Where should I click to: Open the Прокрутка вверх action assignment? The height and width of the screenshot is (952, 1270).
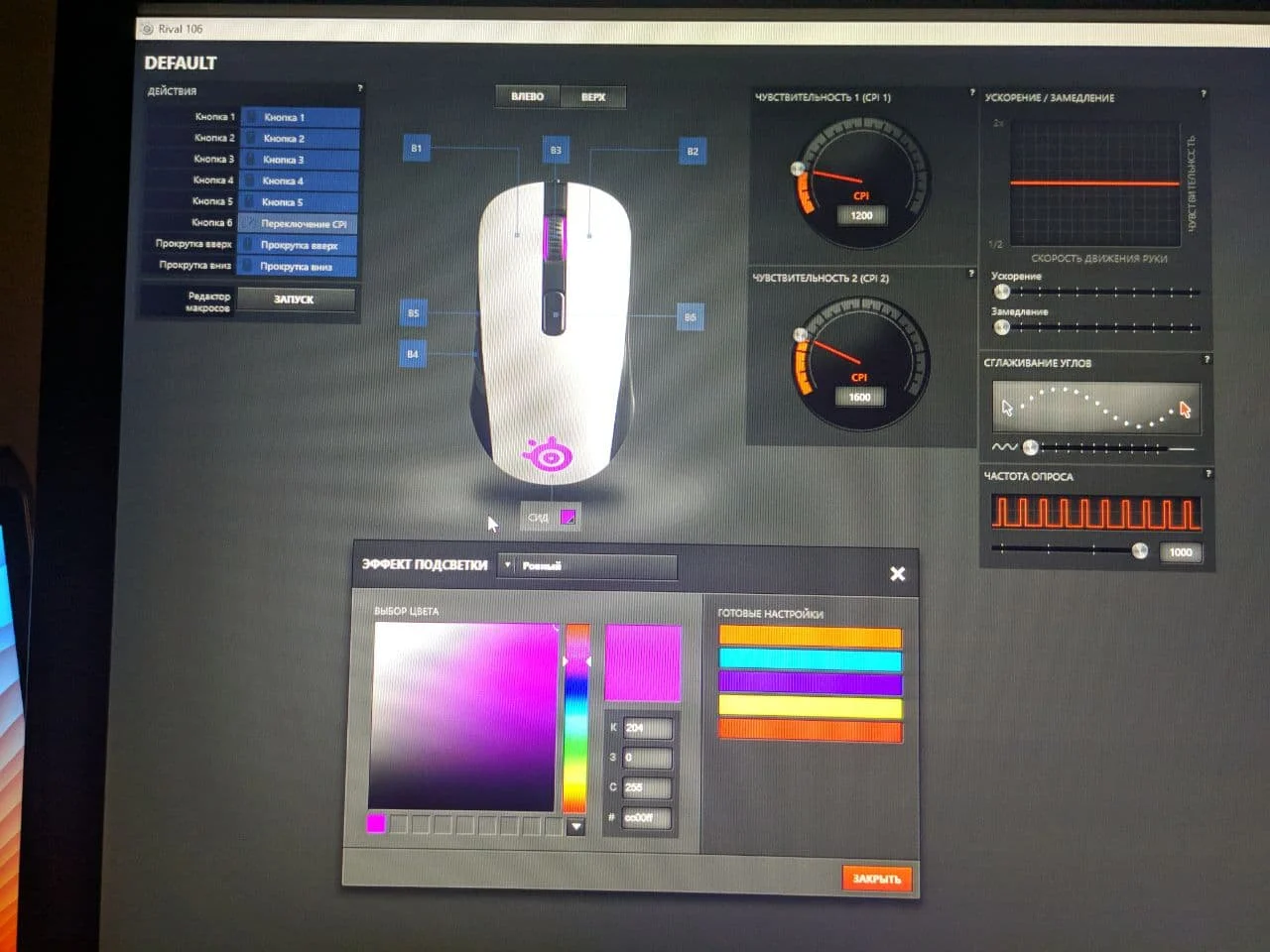coord(298,245)
